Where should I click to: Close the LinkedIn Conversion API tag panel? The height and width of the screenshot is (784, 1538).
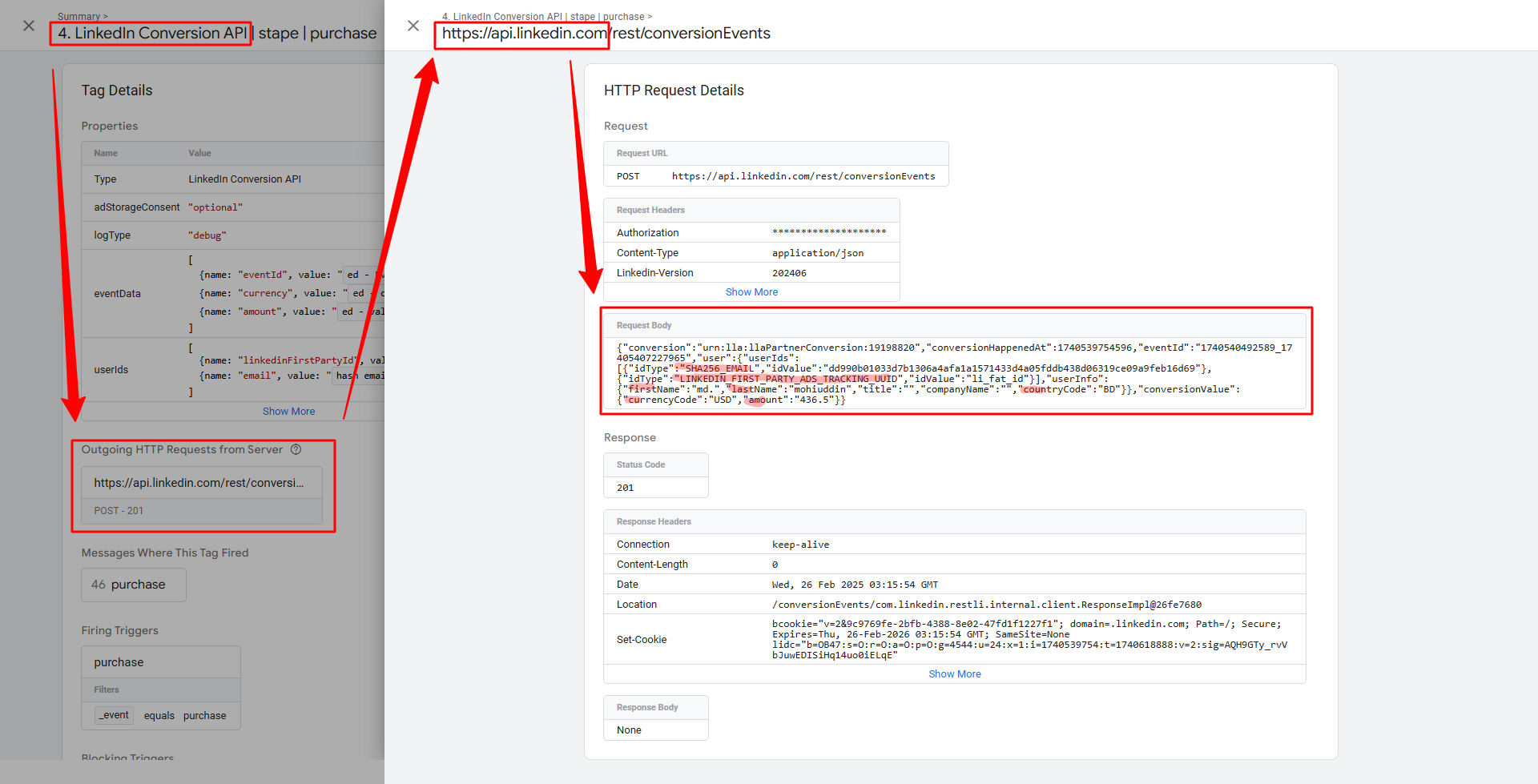click(29, 26)
